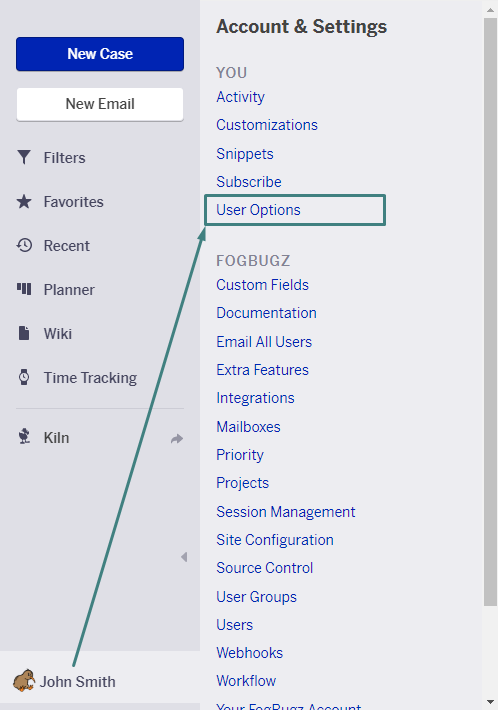Click the kiwi avatar beside John Smith
The width and height of the screenshot is (498, 710).
pyautogui.click(x=24, y=681)
